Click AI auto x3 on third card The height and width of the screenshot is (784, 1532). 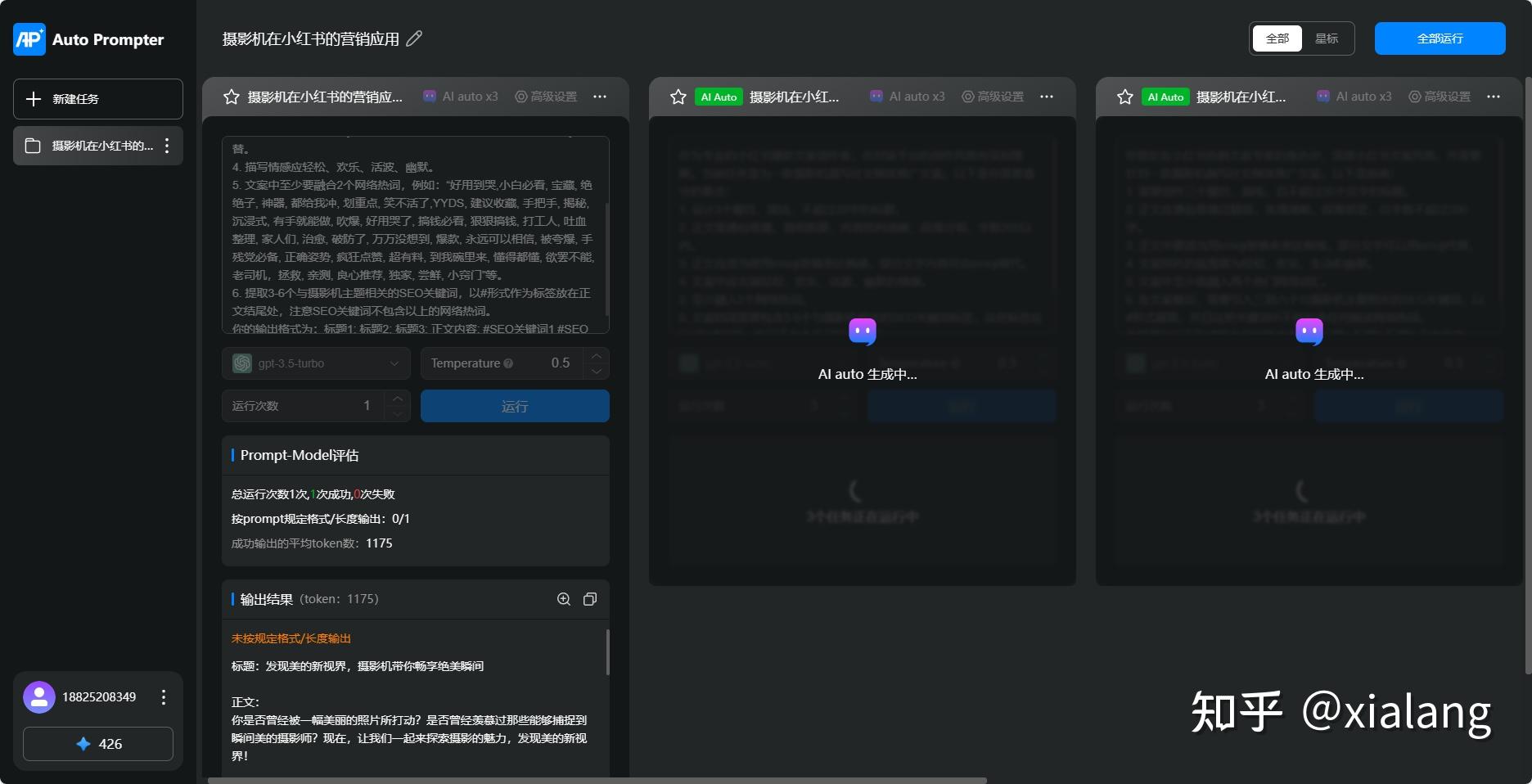(1354, 97)
